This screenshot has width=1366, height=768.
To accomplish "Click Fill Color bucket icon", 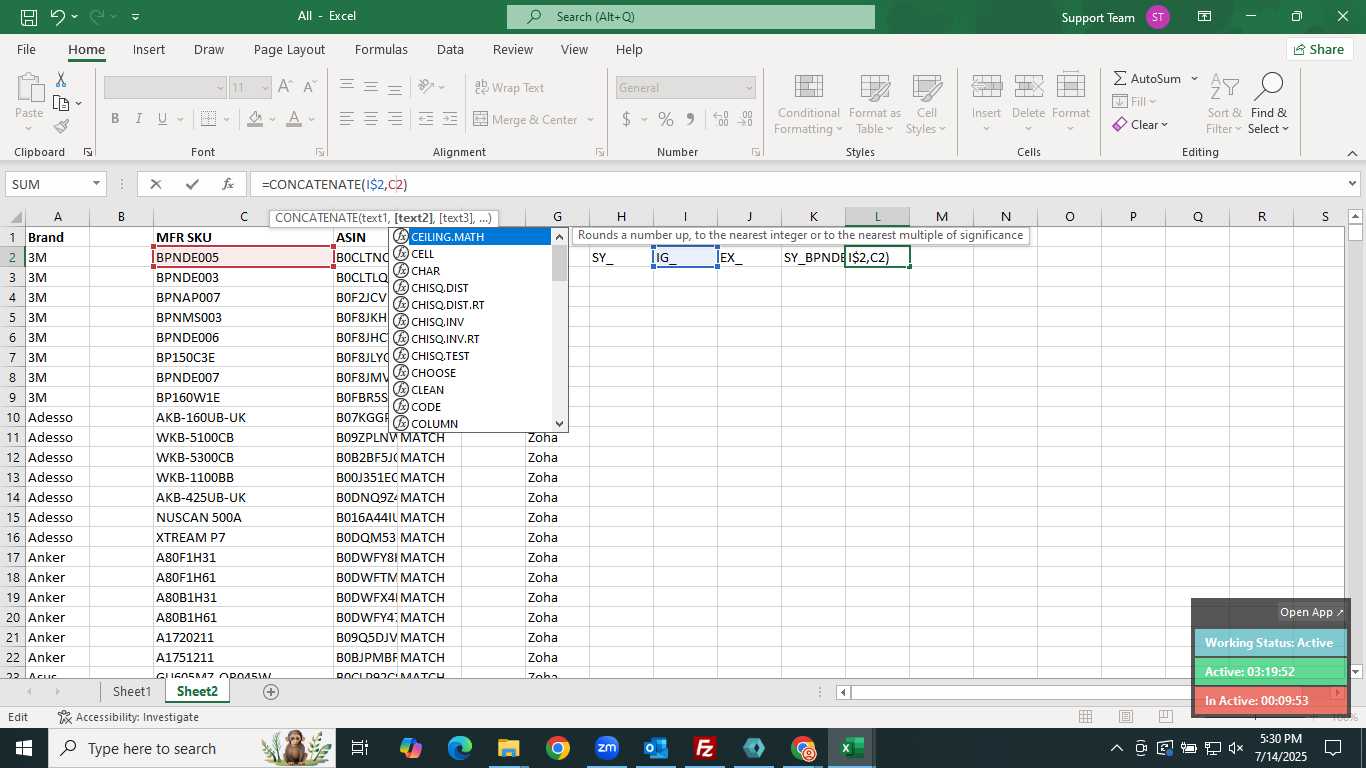I will (255, 119).
